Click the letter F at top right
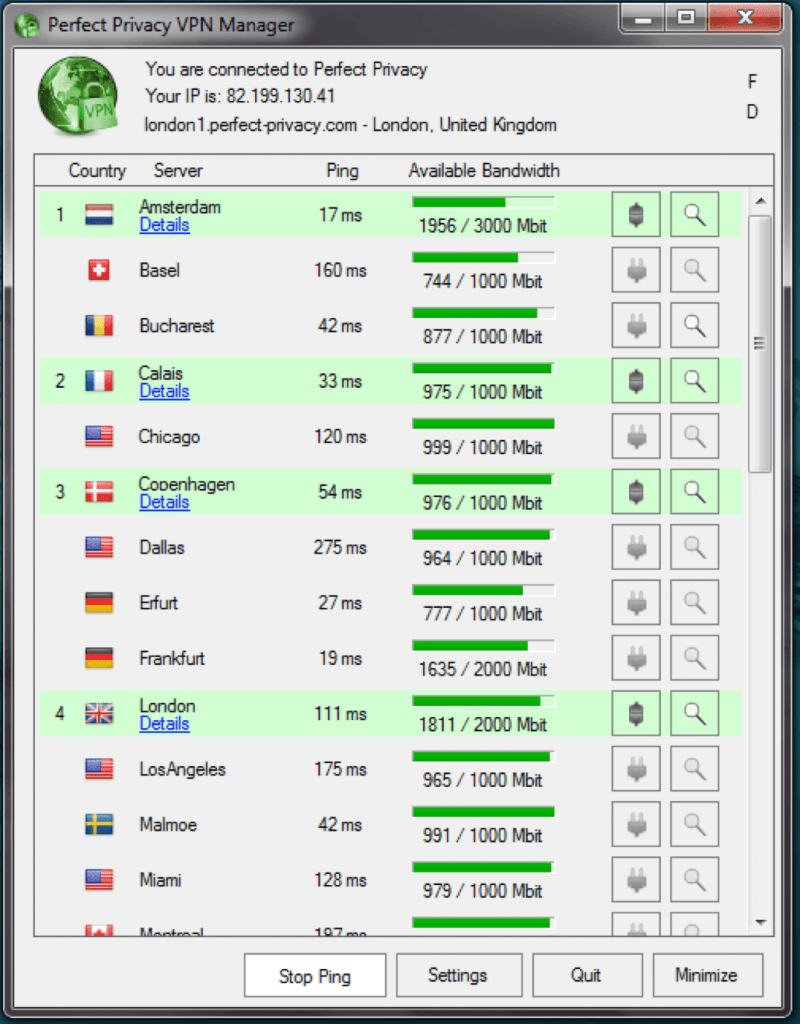The height and width of the screenshot is (1024, 800). click(752, 82)
